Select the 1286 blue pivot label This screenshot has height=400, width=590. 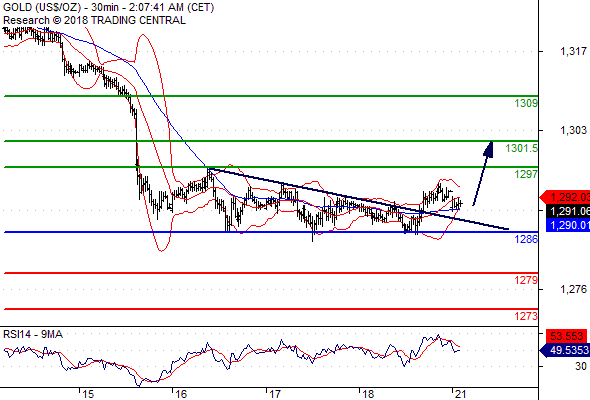click(x=526, y=239)
